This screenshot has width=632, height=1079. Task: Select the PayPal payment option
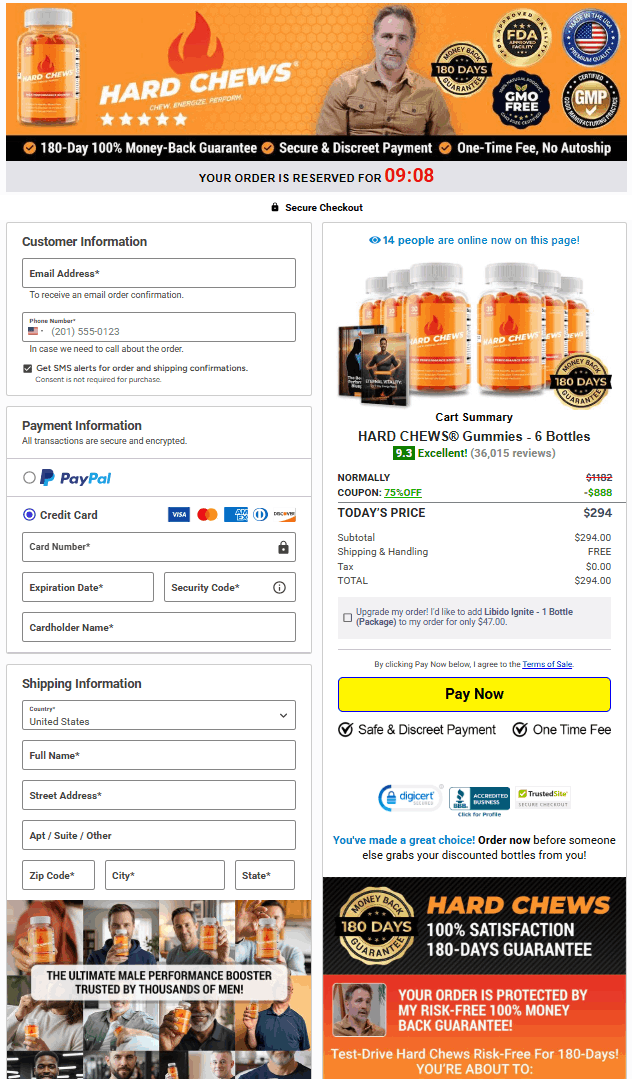29,478
